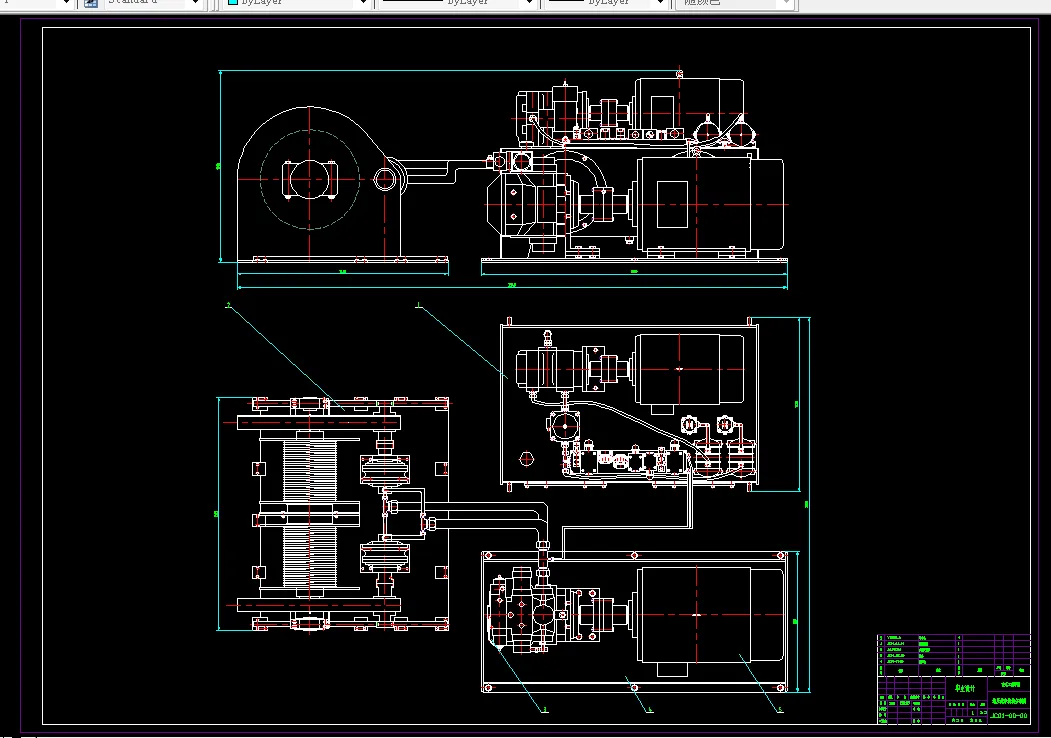Open the cyan ByLayer color control dropdown
This screenshot has height=738, width=1051.
click(363, 3)
